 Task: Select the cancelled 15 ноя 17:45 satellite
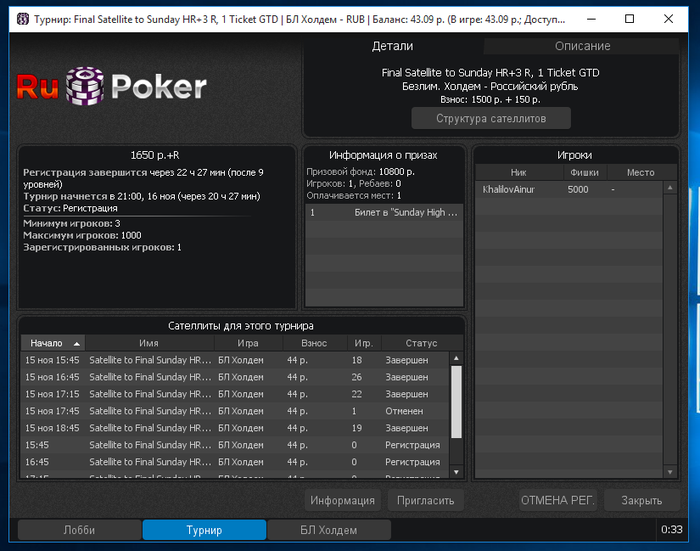(235, 411)
